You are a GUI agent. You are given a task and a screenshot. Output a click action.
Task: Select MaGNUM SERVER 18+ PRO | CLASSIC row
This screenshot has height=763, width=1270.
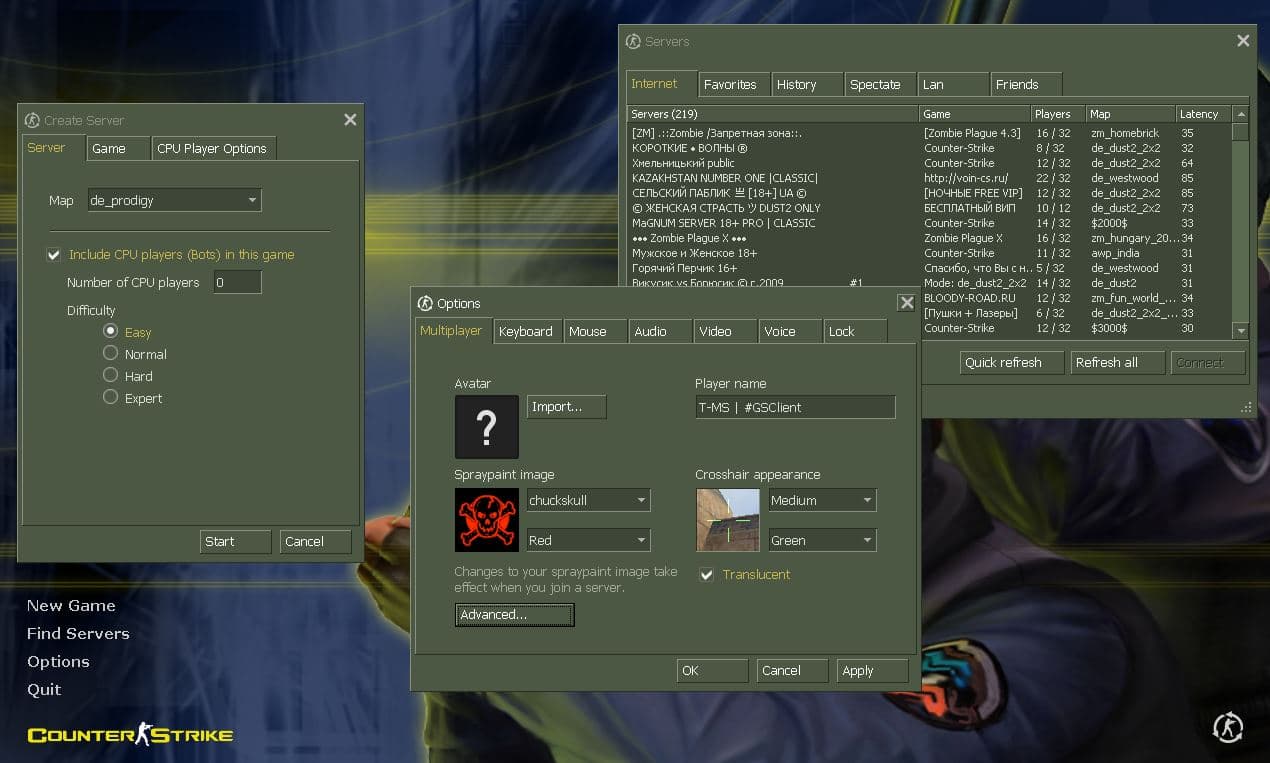tap(929, 223)
